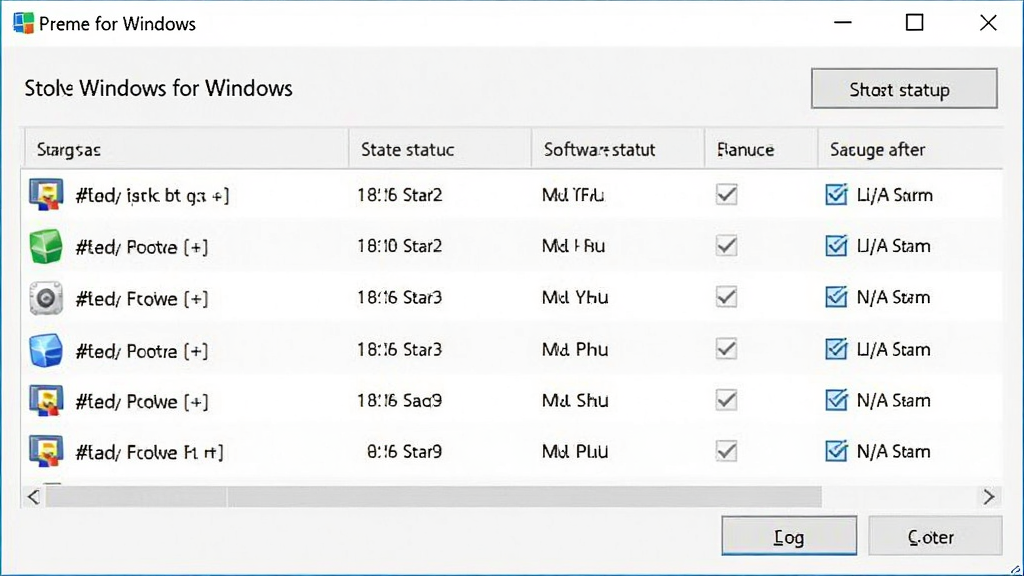Uncheck Sauge after box in the Md Yhu row
Screen dimensions: 1024x576
point(836,297)
